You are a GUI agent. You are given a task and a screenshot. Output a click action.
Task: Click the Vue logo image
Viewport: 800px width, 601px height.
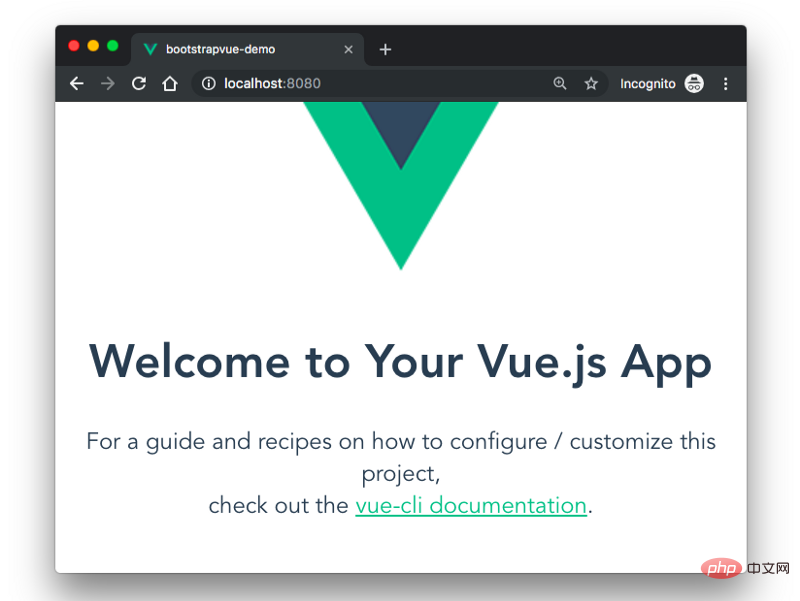click(x=401, y=186)
